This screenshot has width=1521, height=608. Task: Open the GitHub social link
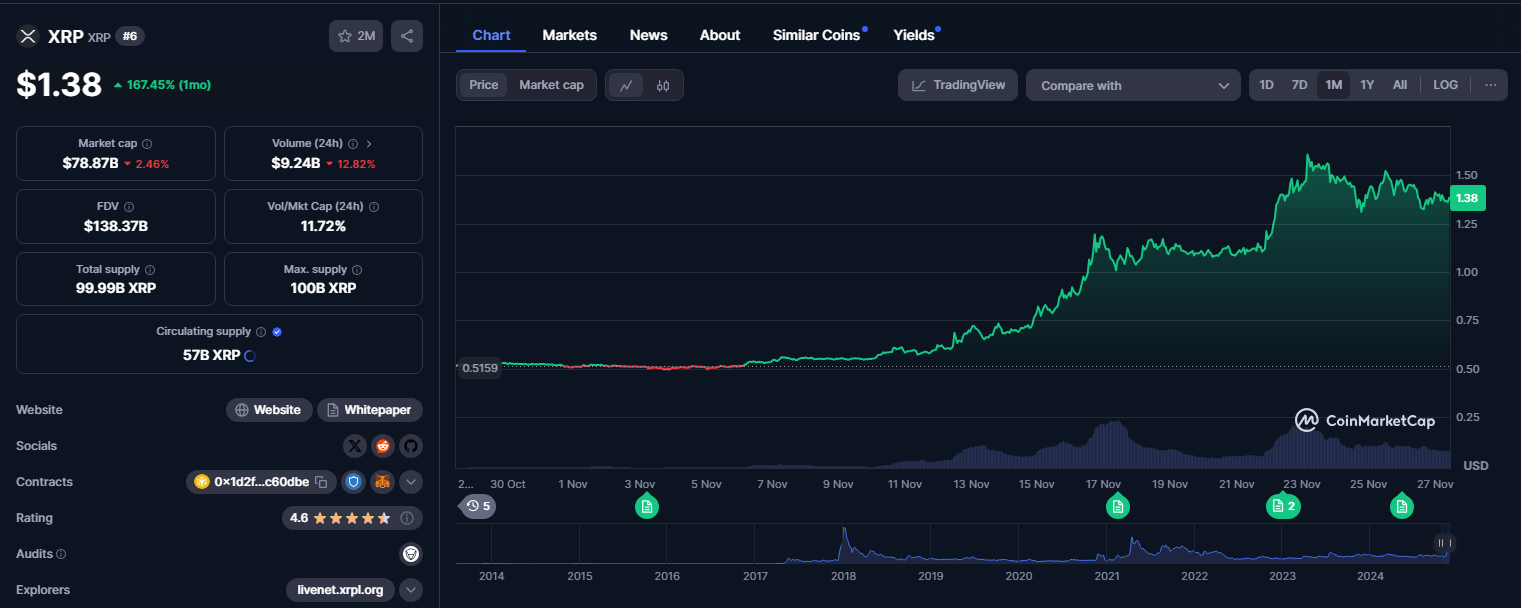click(x=411, y=446)
